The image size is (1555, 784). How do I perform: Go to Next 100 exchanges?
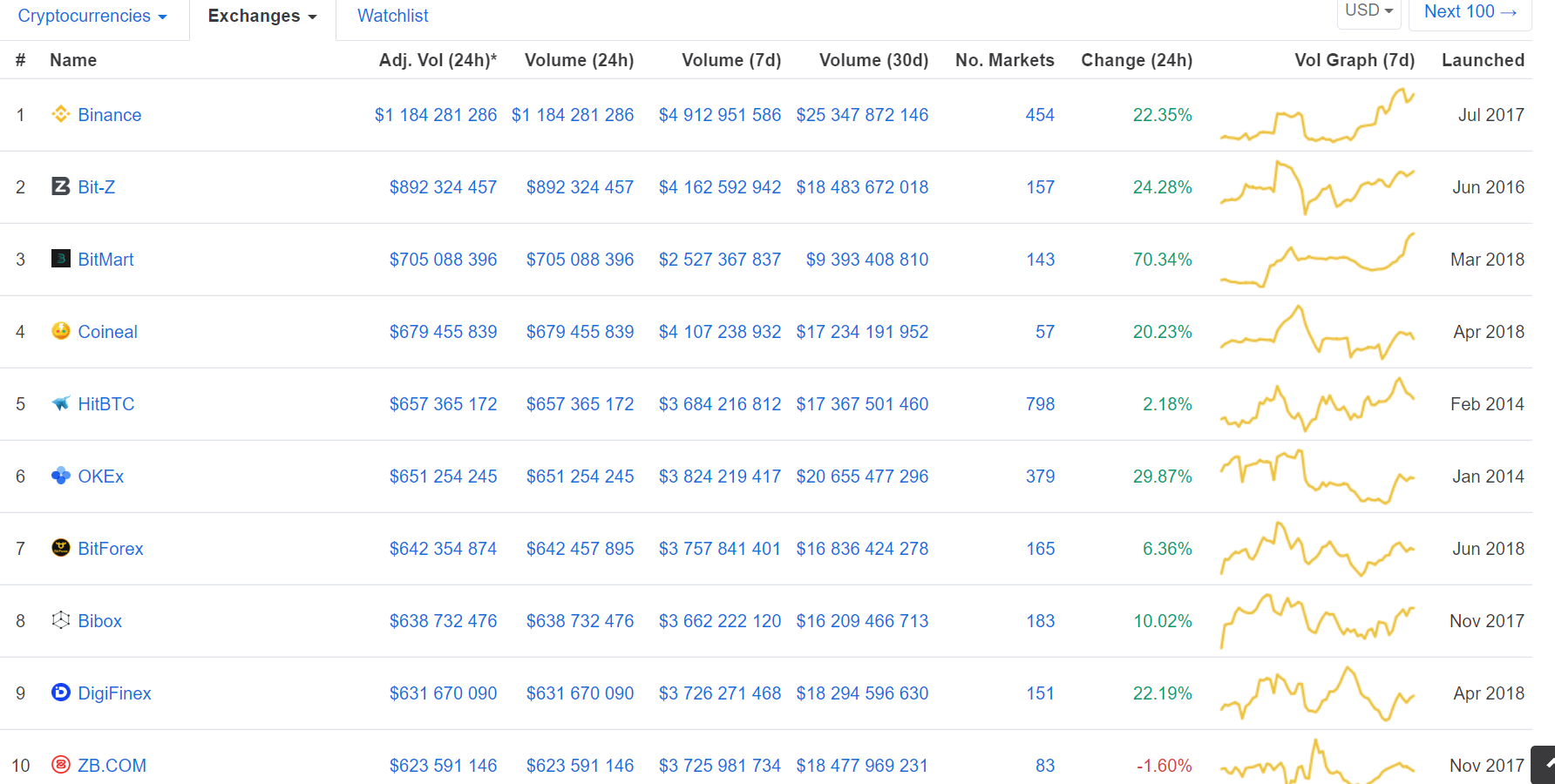1470,11
